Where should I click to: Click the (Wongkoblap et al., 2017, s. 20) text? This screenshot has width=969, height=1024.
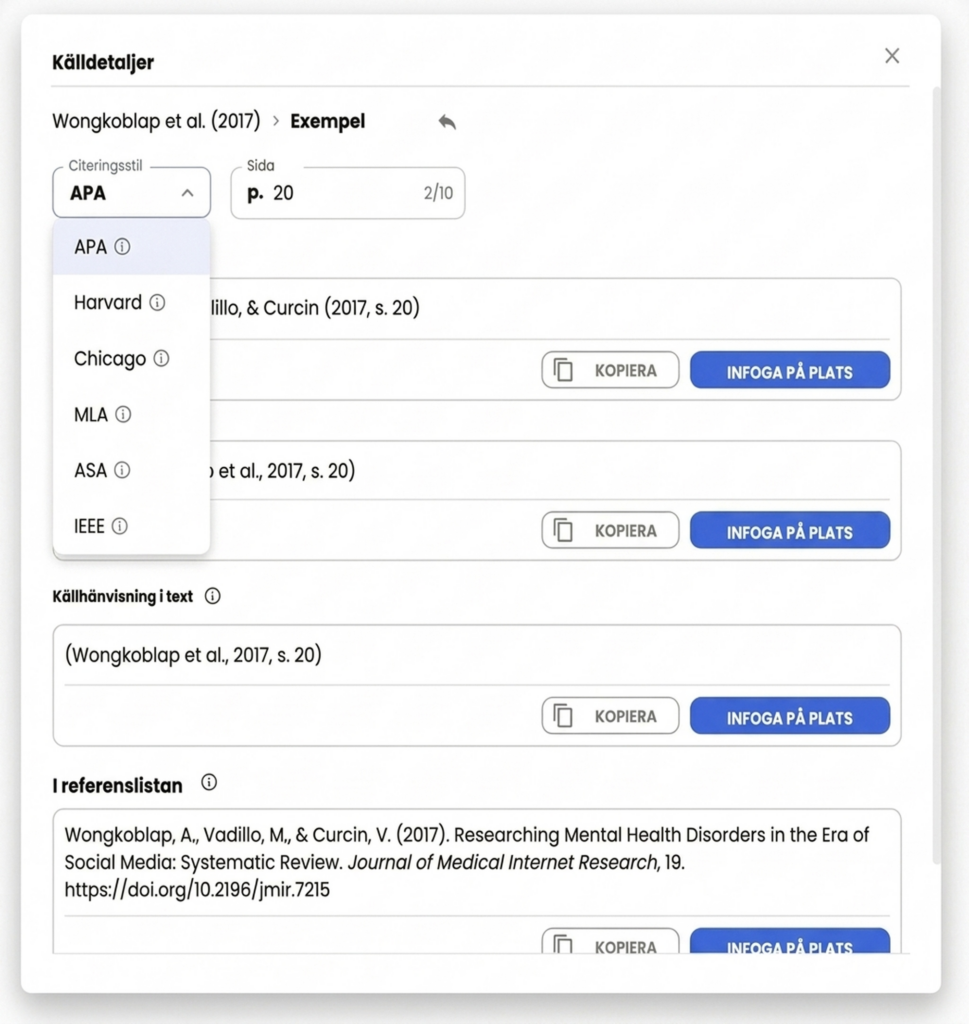pos(193,655)
